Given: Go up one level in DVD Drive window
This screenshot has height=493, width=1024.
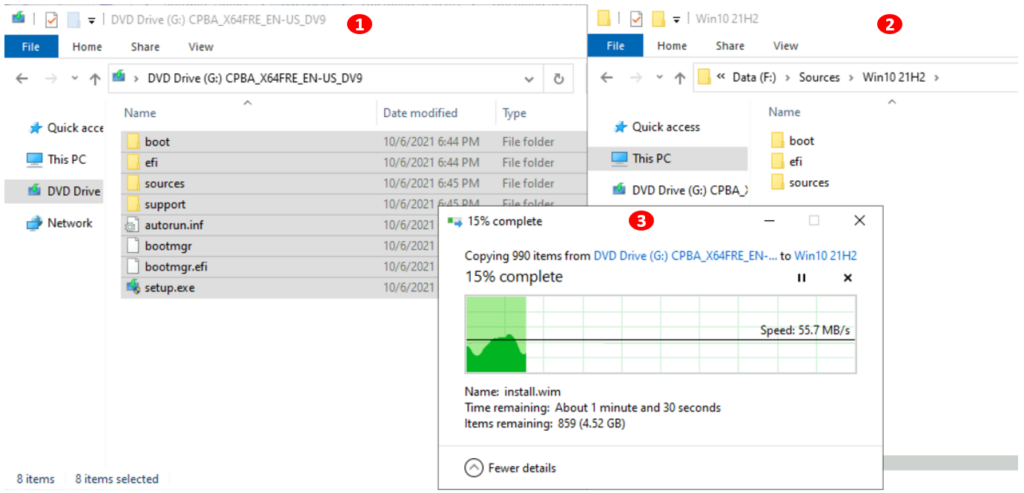Looking at the screenshot, I should [95, 79].
